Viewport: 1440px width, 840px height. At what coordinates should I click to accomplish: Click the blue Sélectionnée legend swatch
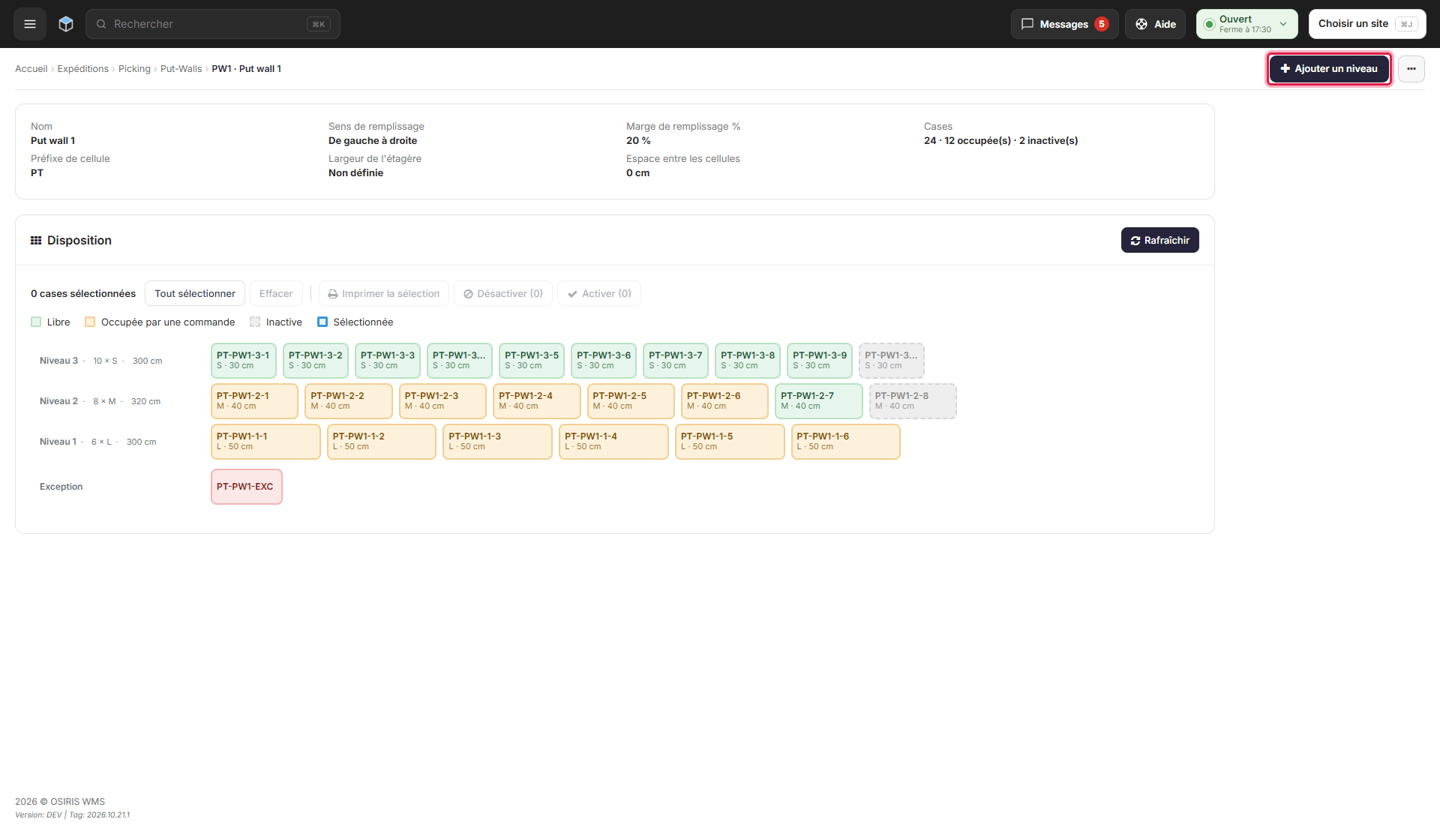coord(322,322)
